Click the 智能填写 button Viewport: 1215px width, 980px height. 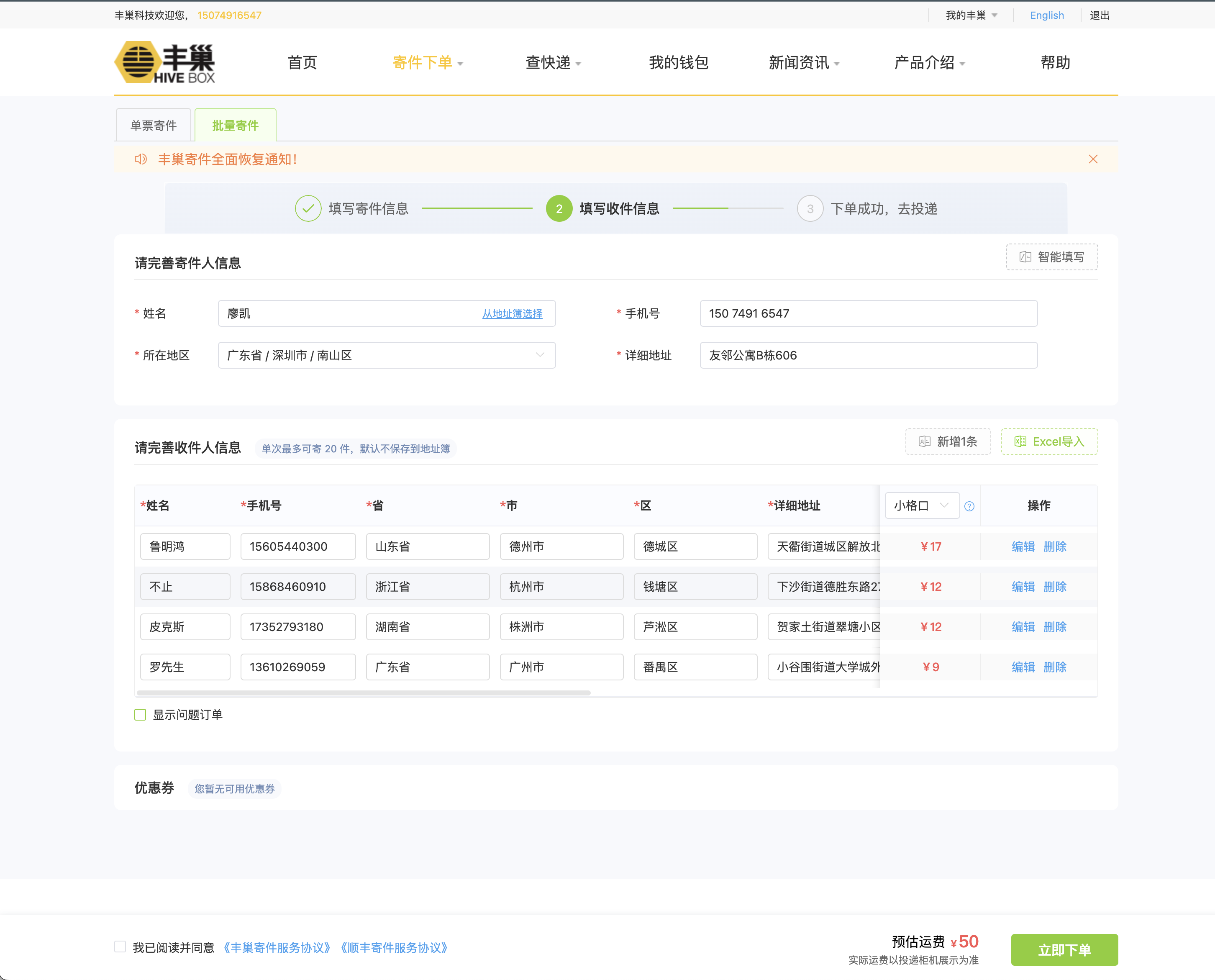coord(1051,257)
